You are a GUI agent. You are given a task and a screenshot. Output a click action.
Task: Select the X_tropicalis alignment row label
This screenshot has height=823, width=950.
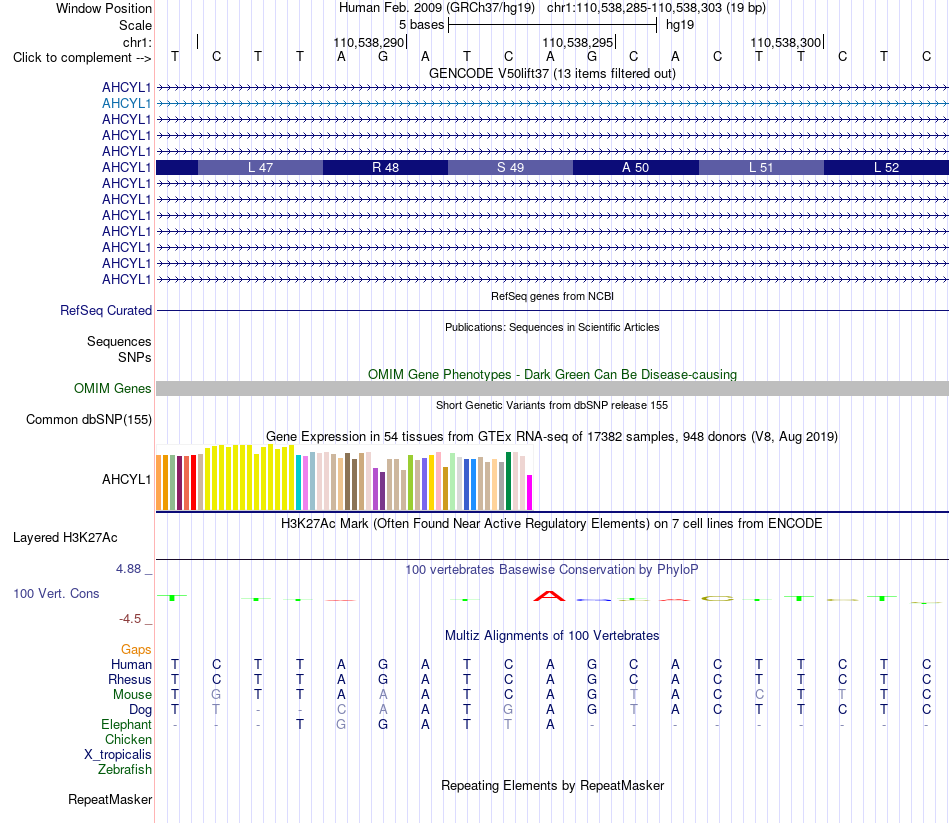118,755
